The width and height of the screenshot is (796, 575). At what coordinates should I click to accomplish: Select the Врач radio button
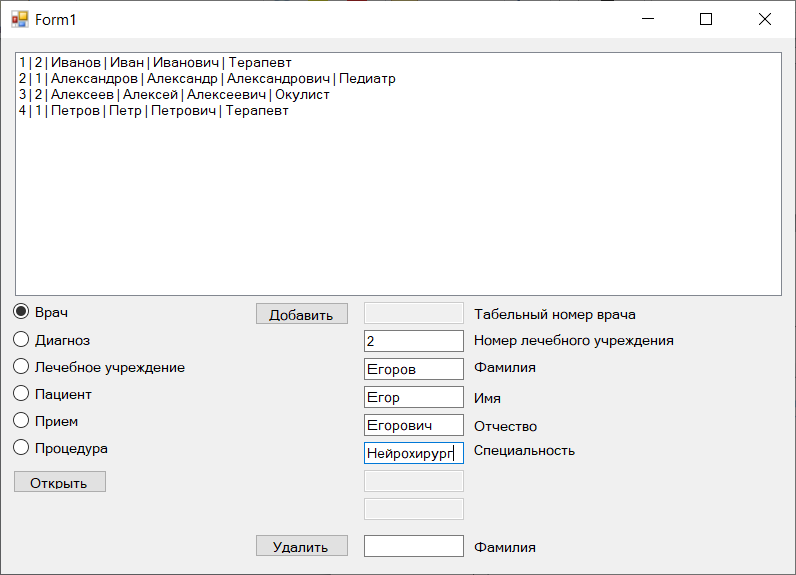tap(21, 312)
